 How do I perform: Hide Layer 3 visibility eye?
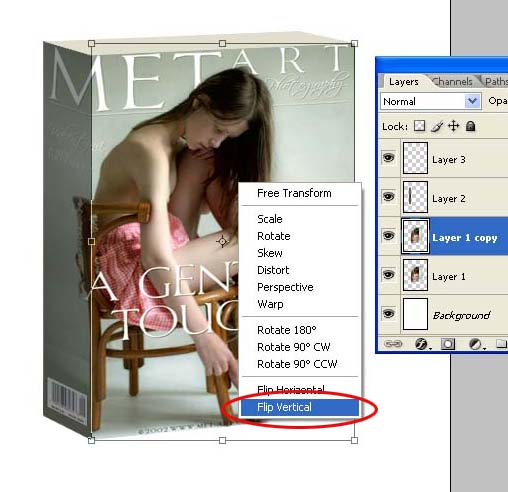pos(389,158)
